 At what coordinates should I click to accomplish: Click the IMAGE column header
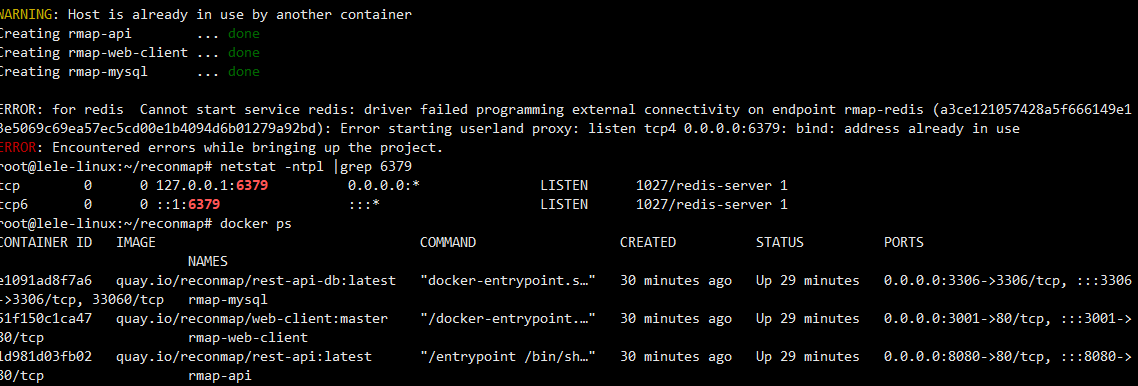coord(136,243)
